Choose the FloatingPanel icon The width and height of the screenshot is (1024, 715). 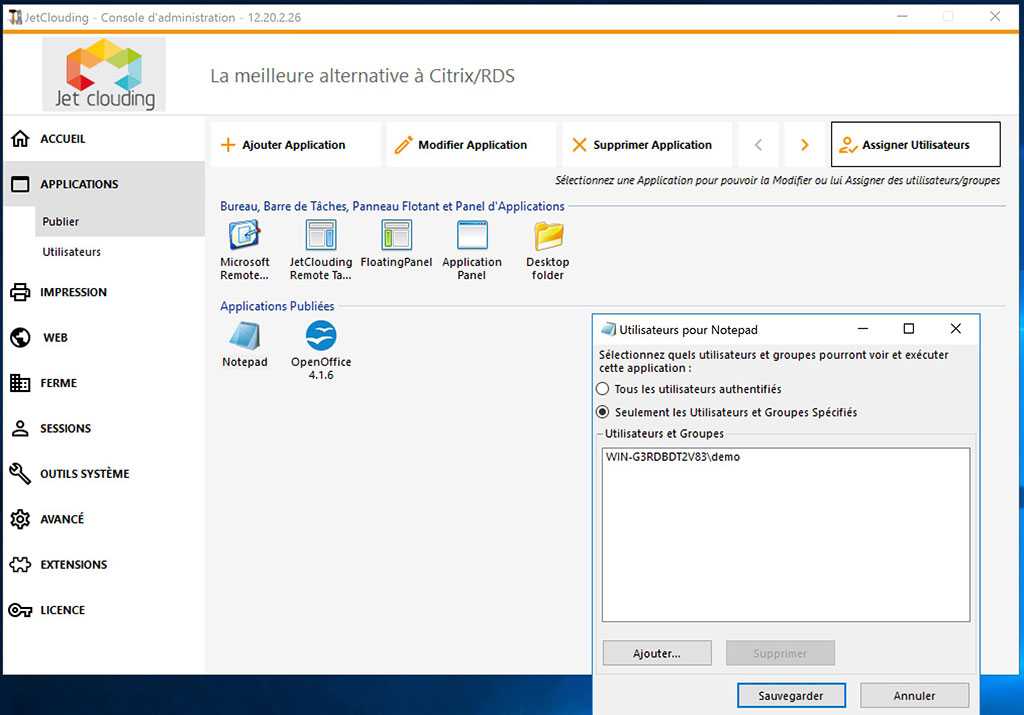click(x=396, y=236)
